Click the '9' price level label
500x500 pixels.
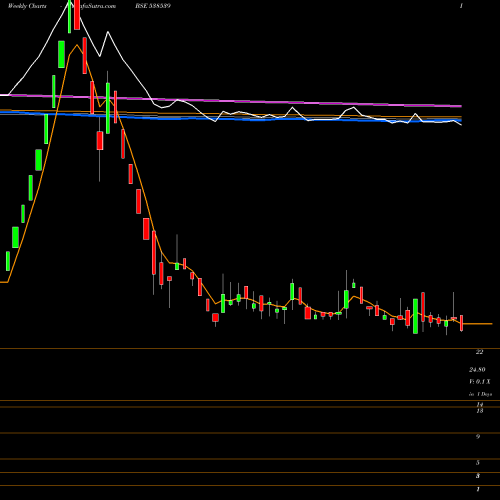click(478, 437)
